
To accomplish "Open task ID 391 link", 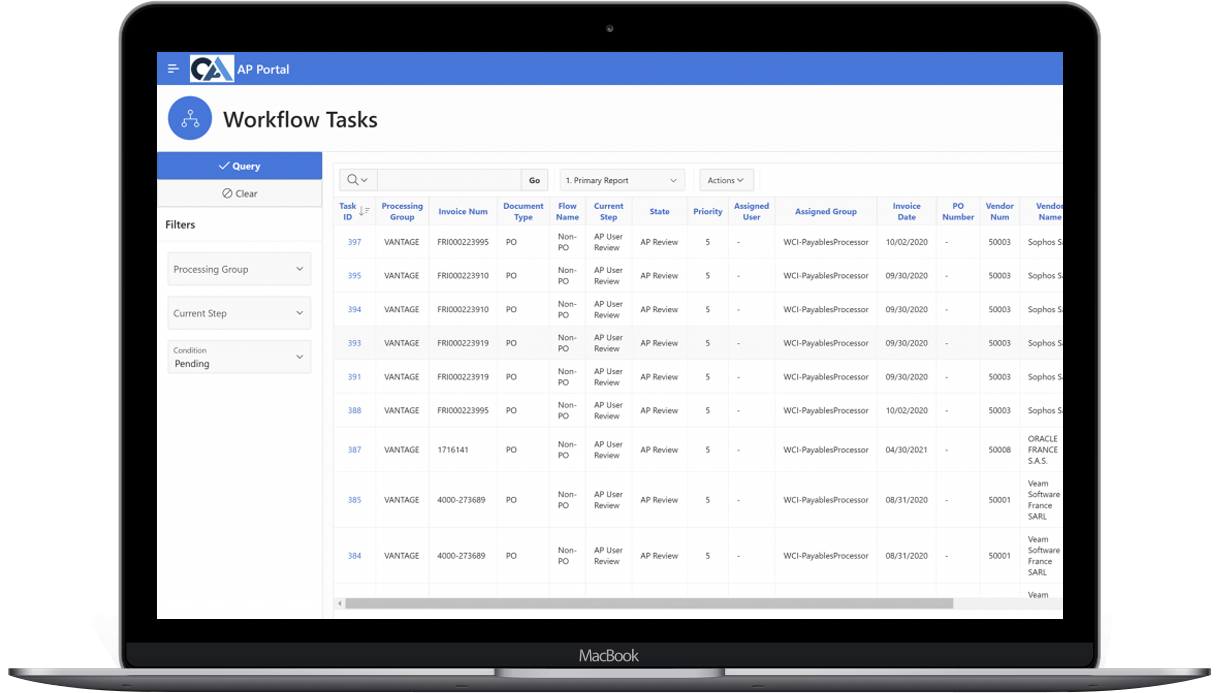I will pyautogui.click(x=354, y=377).
